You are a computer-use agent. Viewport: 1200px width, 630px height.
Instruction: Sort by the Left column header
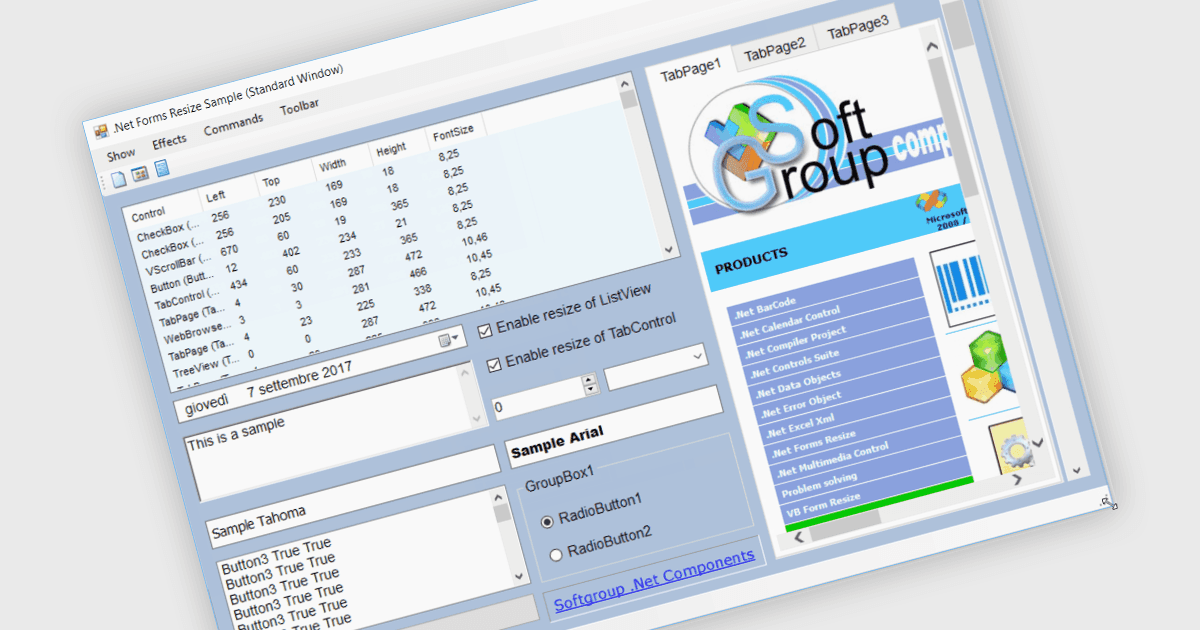pos(217,197)
